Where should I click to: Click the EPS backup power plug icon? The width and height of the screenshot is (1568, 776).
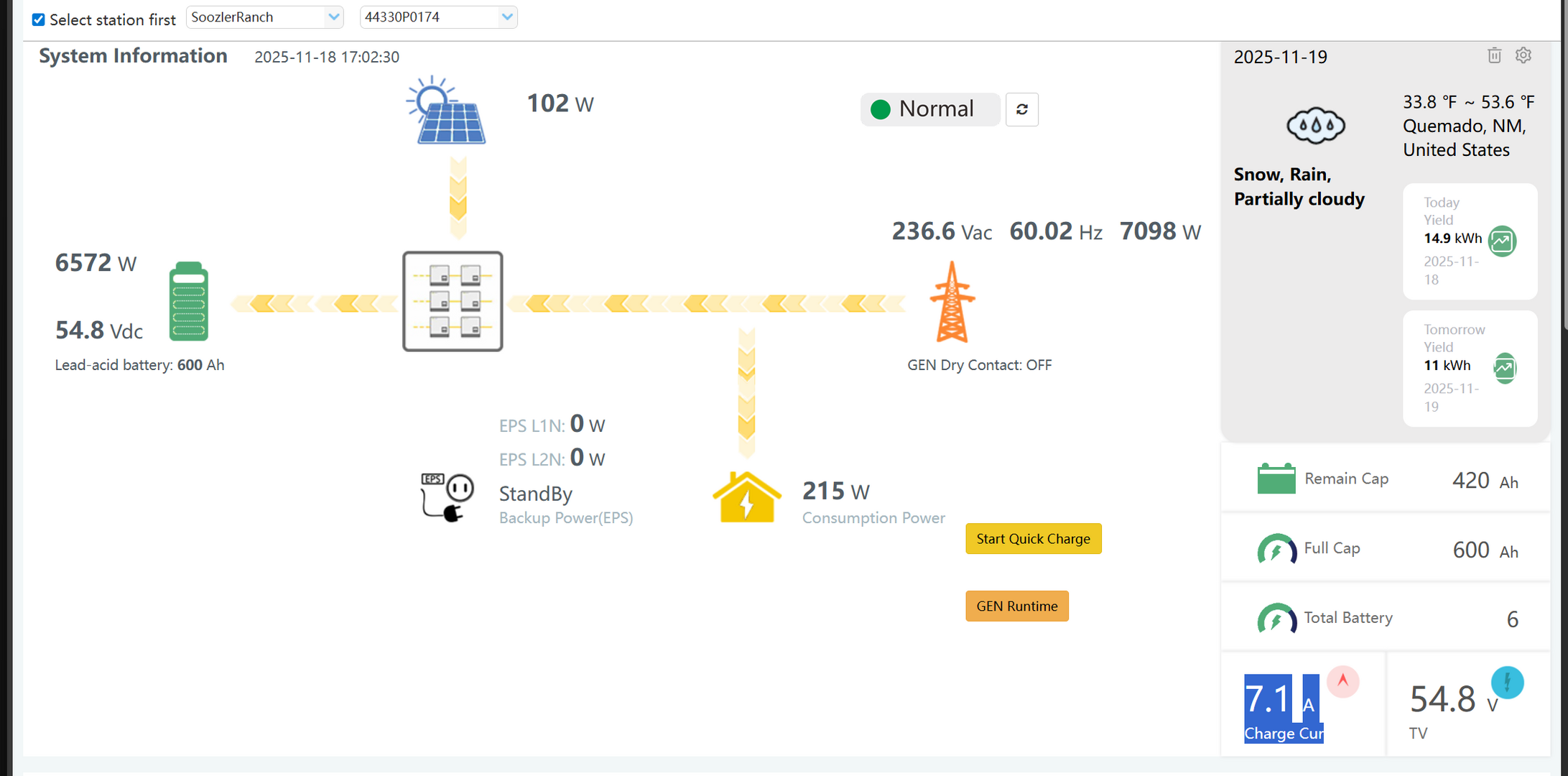[x=447, y=496]
